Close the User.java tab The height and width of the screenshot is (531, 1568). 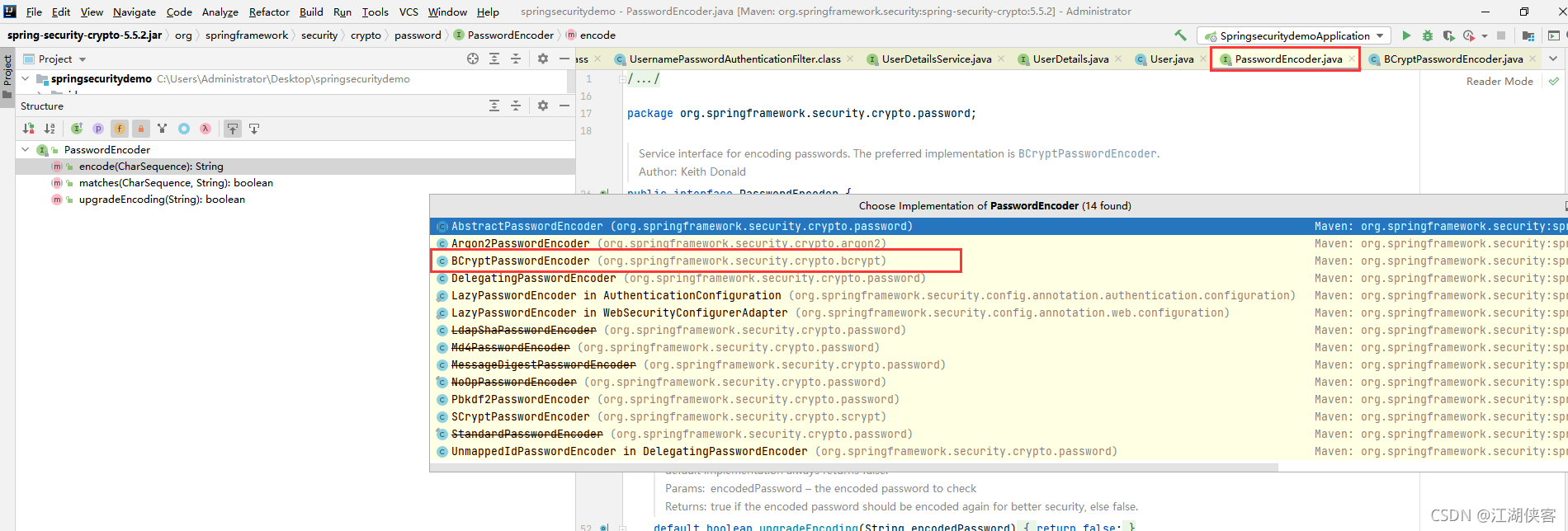point(1202,59)
